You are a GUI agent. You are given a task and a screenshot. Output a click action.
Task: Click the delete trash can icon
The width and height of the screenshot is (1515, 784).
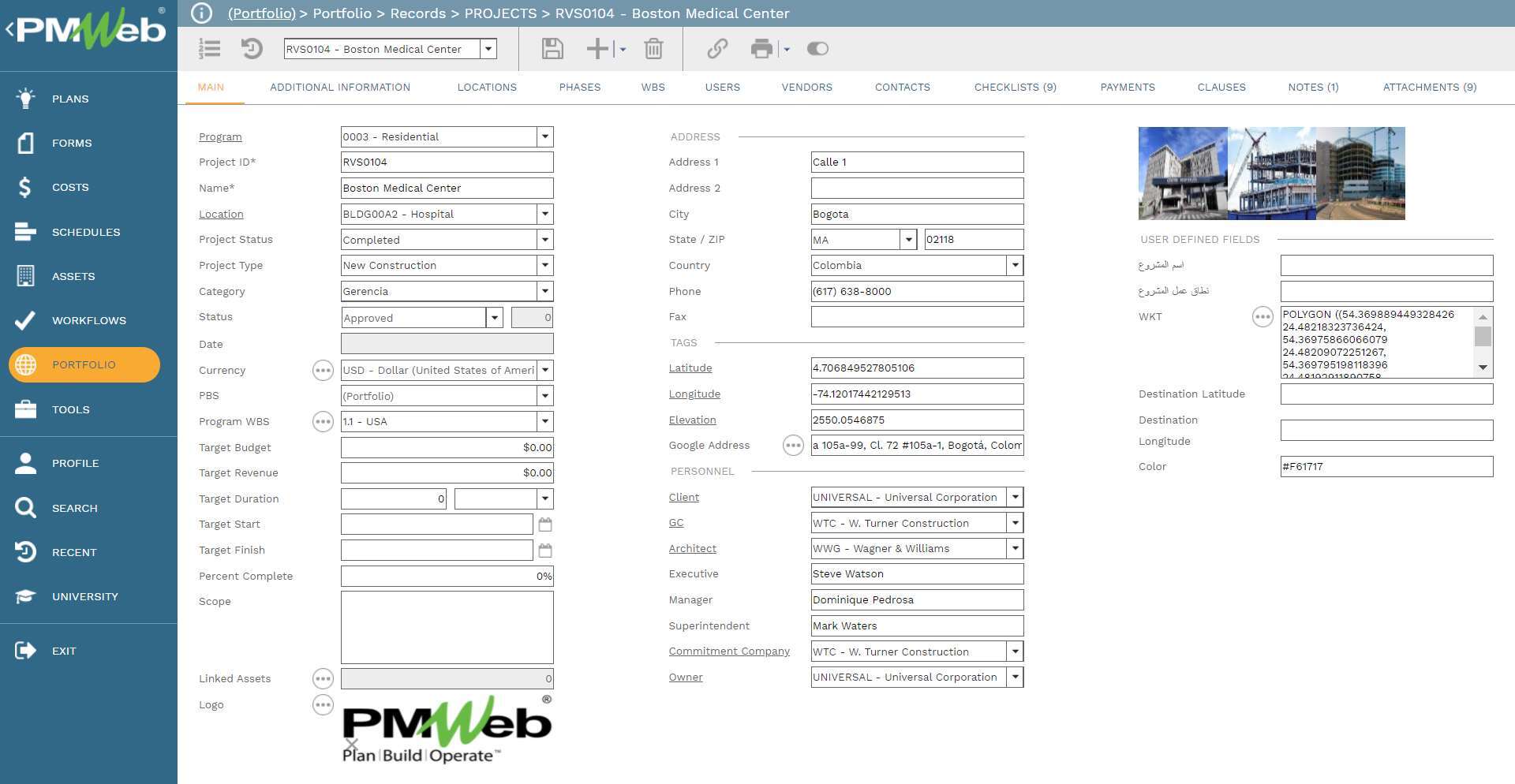tap(653, 49)
